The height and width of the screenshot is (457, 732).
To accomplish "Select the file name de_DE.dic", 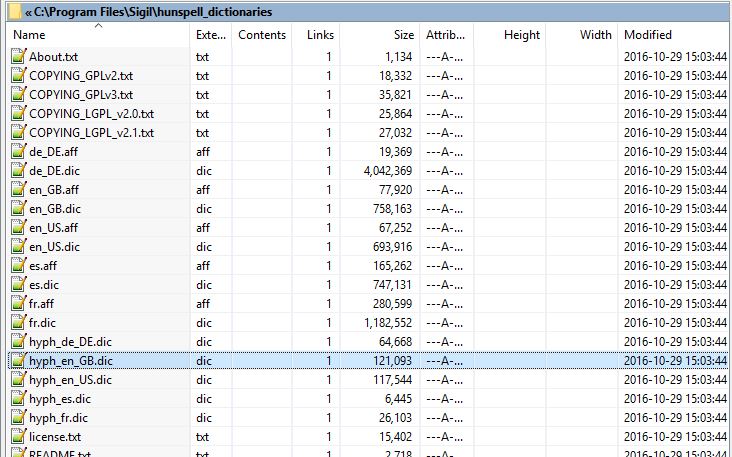I will point(54,171).
